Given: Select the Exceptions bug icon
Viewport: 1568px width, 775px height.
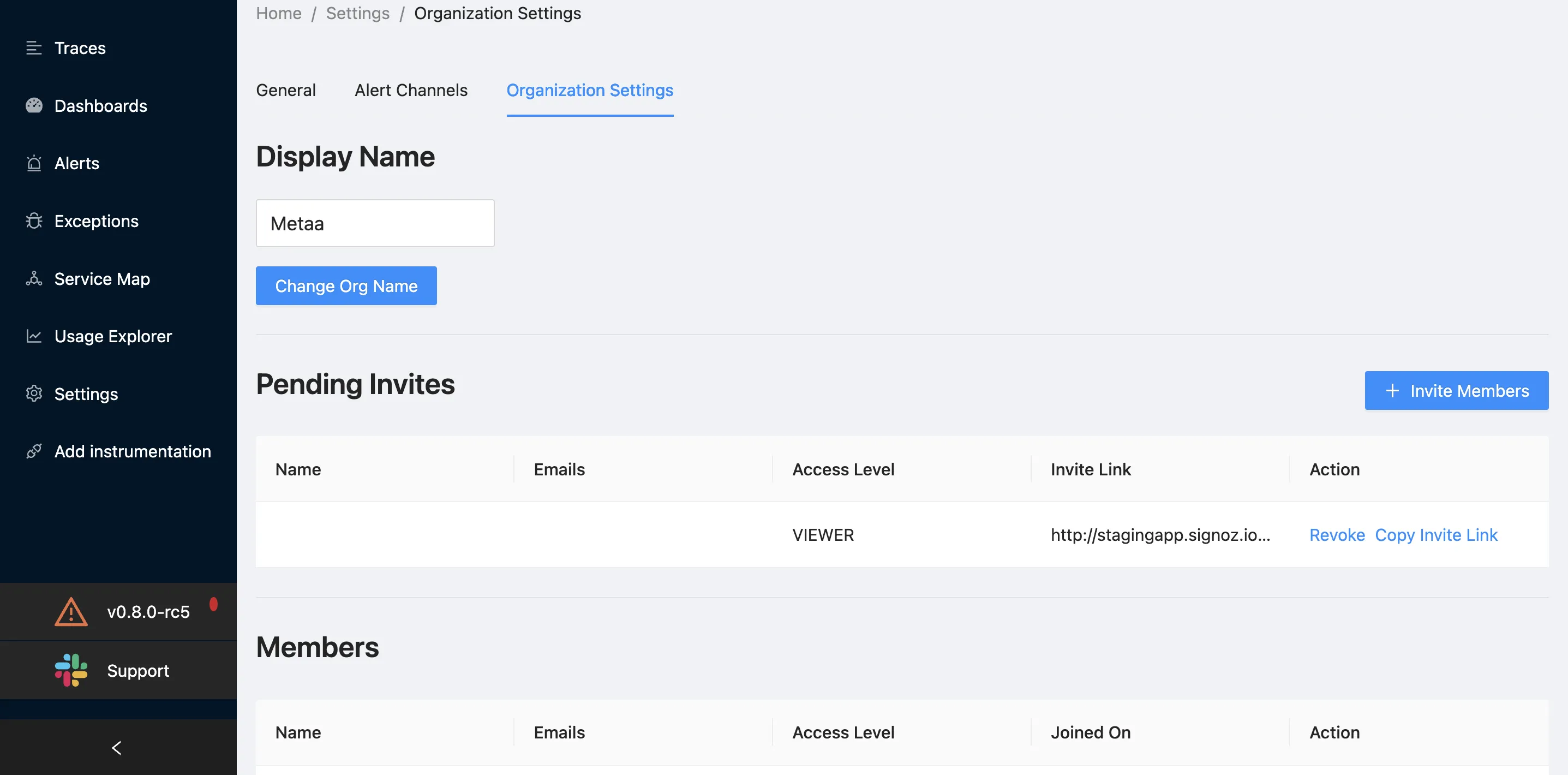Looking at the screenshot, I should 34,221.
